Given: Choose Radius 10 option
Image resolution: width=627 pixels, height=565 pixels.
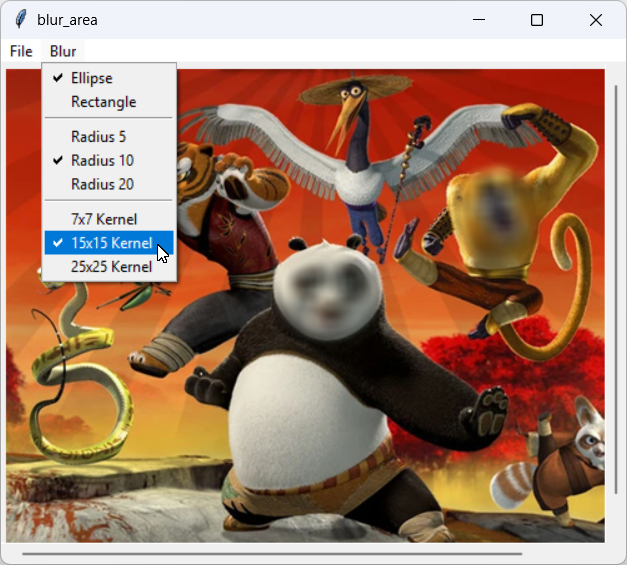Looking at the screenshot, I should click(x=109, y=160).
